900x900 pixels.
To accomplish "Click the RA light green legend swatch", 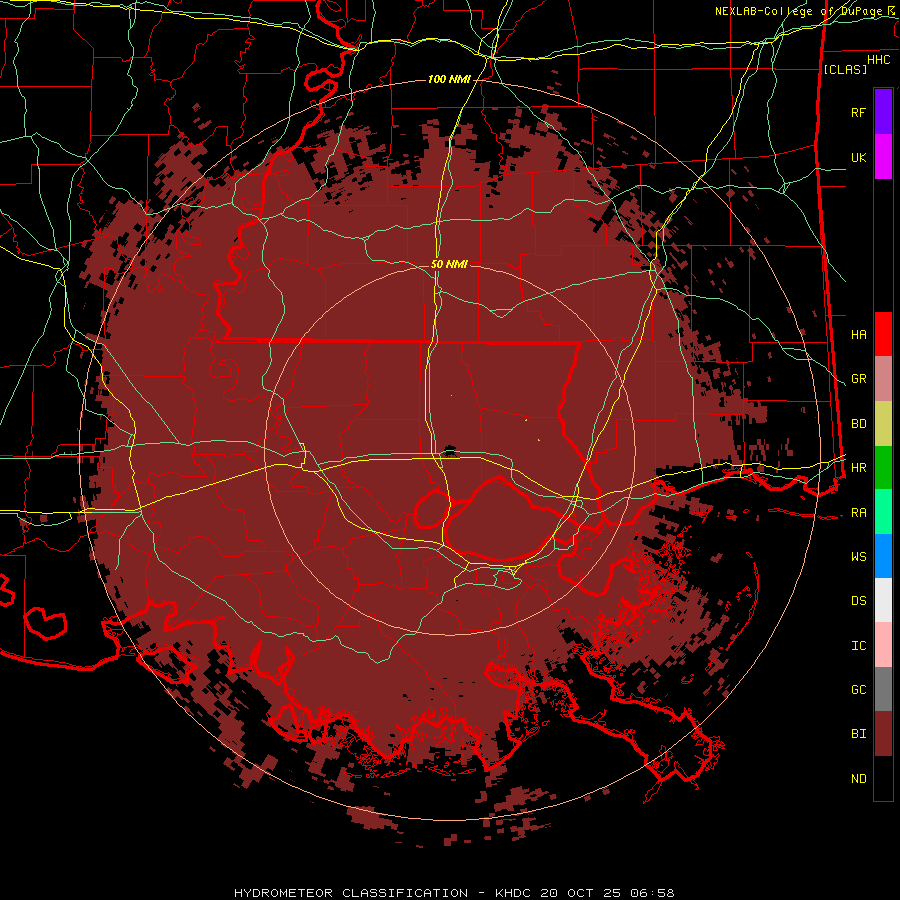I will 883,512.
